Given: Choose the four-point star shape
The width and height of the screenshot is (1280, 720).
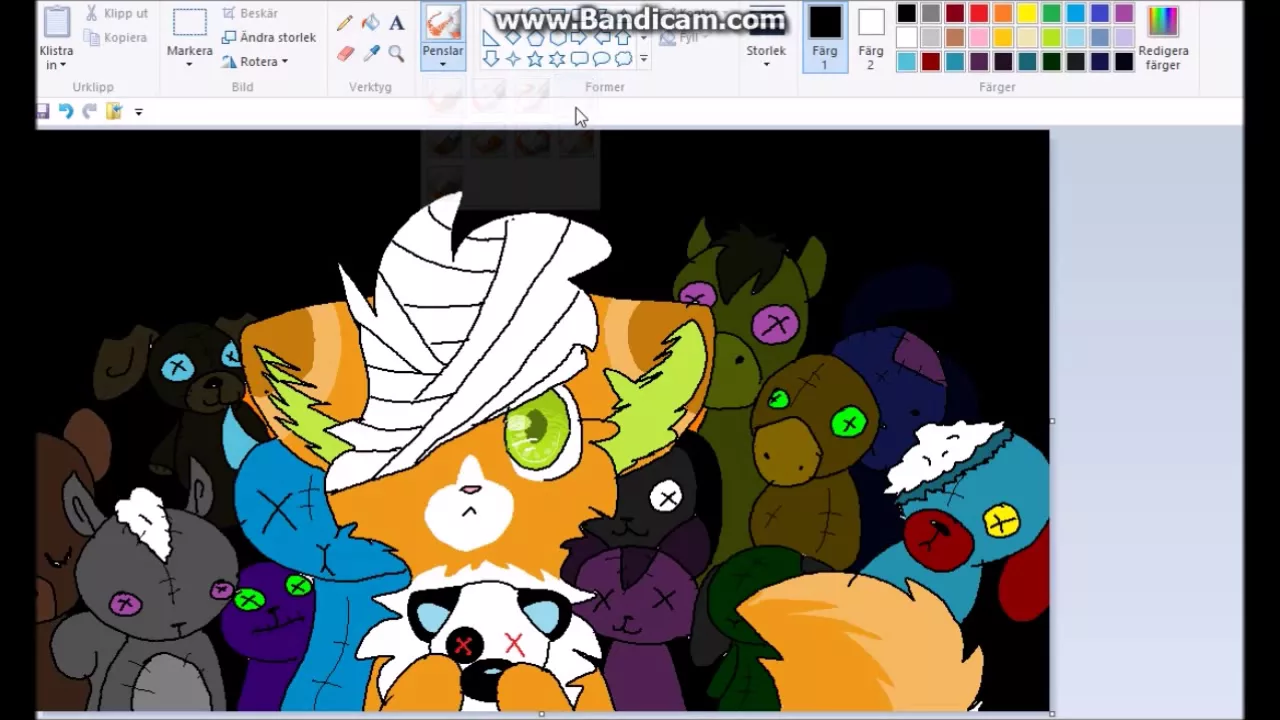Looking at the screenshot, I should [x=513, y=59].
